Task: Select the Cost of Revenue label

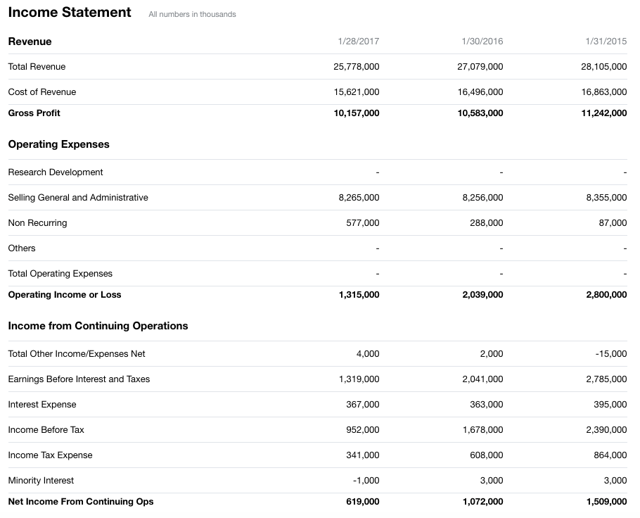Action: click(42, 92)
